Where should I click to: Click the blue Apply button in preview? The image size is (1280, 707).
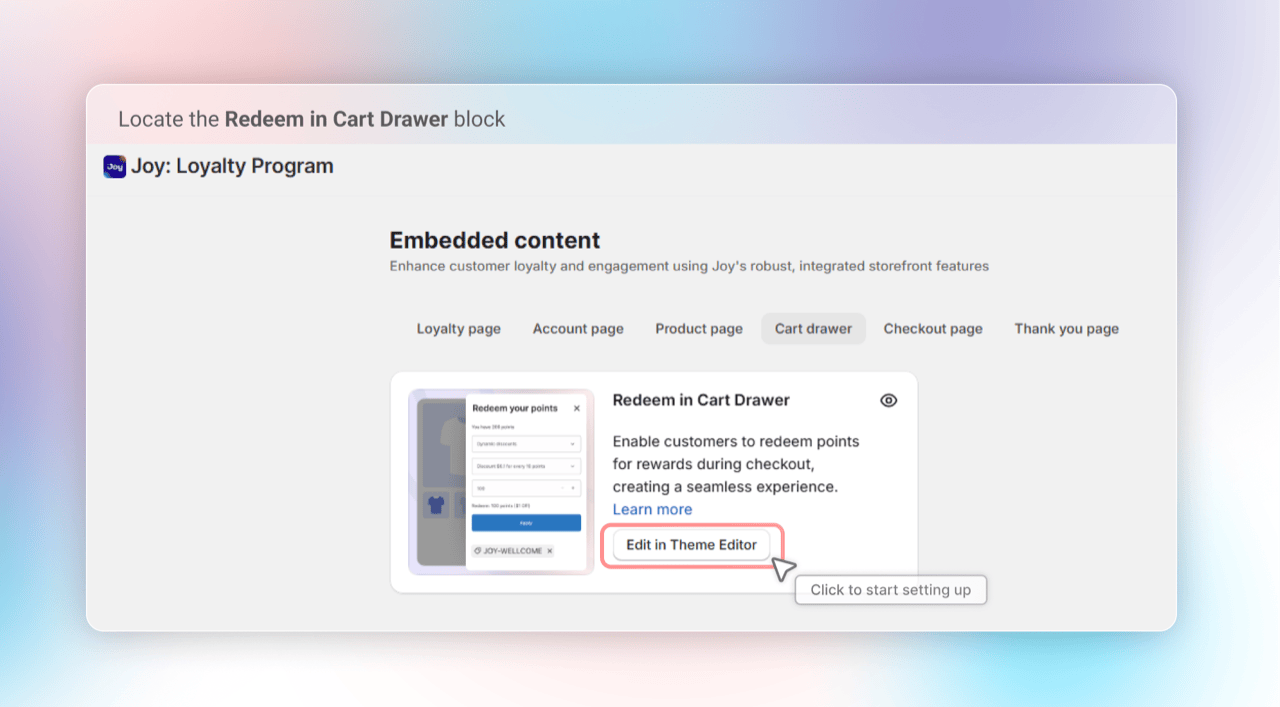[x=526, y=523]
